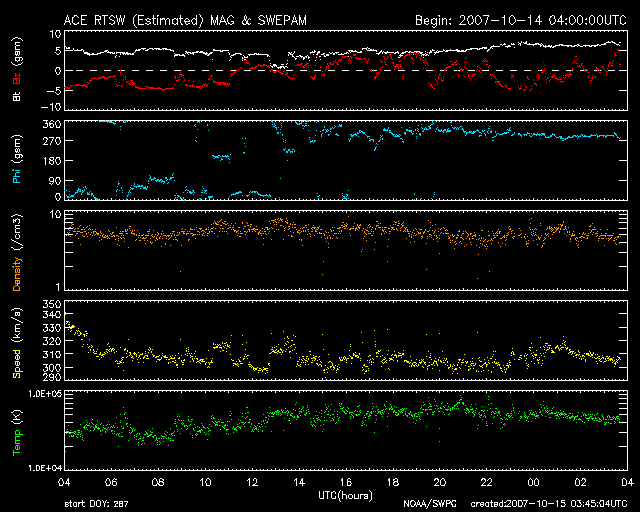
Task: Click the '310' tick label on Speed axis
Action: click(52, 354)
